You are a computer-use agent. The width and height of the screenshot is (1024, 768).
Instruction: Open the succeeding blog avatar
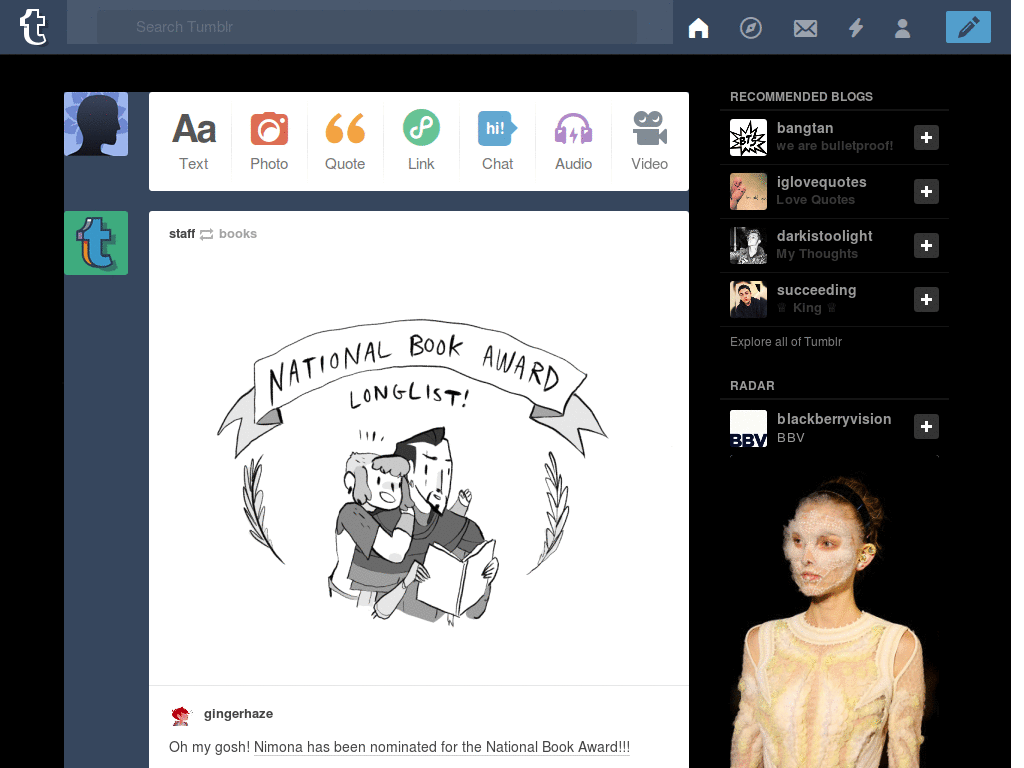tap(748, 300)
